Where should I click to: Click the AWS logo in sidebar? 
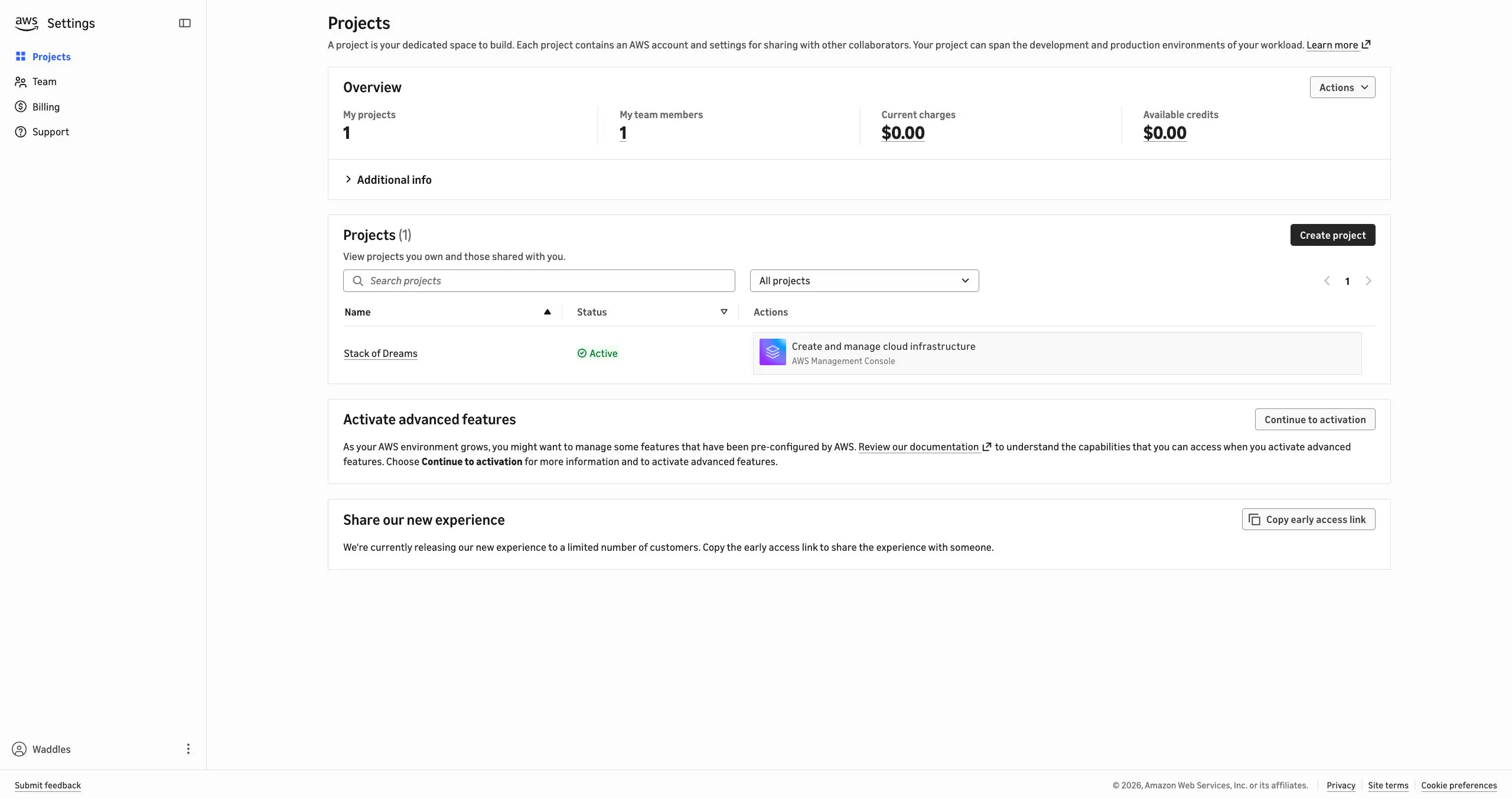coord(27,23)
